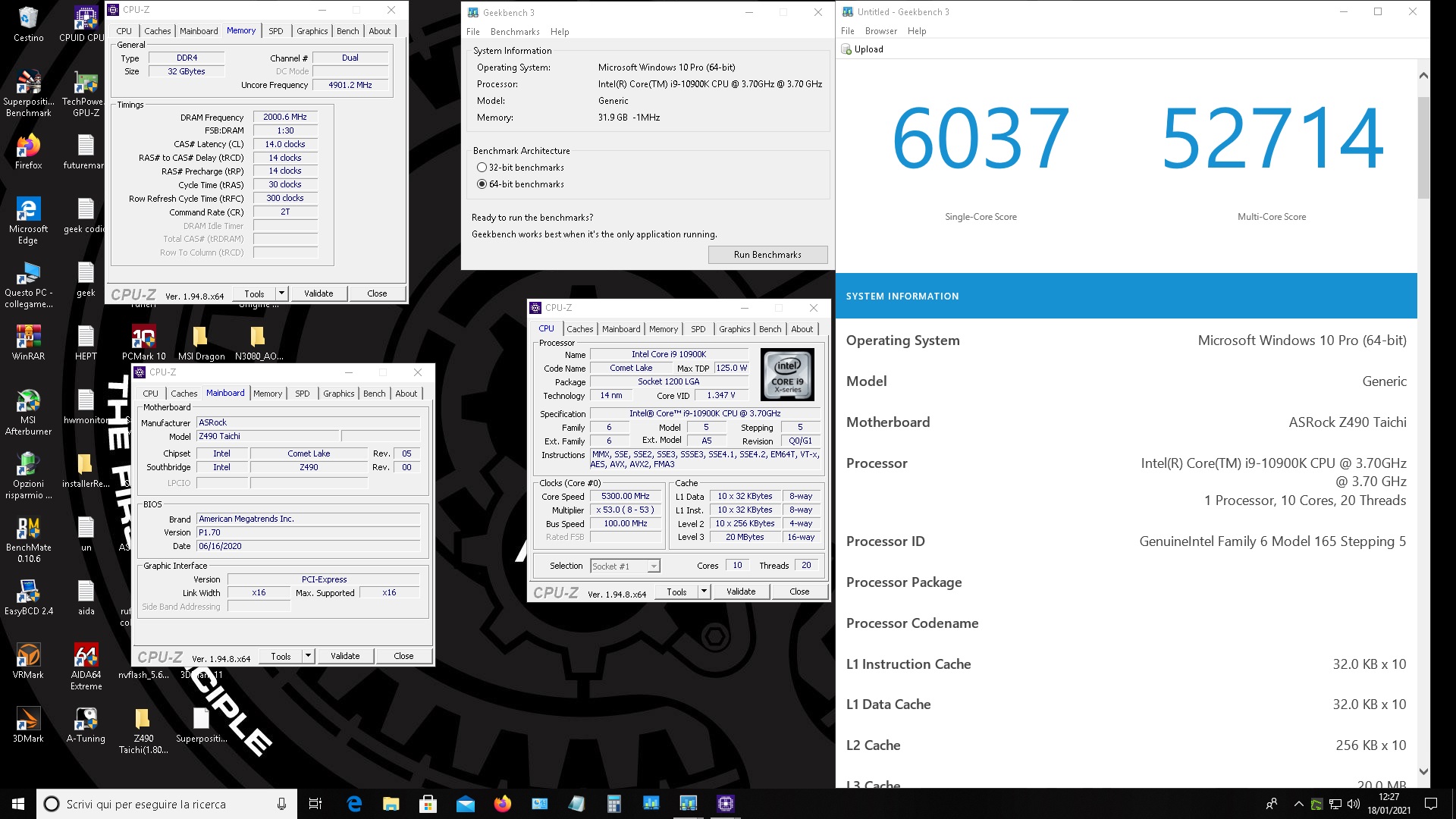Click the Intel Core i9 logo in CPU-Z

click(787, 374)
